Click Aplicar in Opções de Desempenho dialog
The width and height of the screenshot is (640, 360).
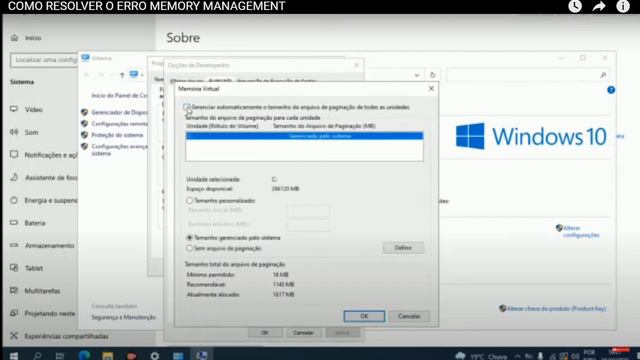[x=342, y=333]
